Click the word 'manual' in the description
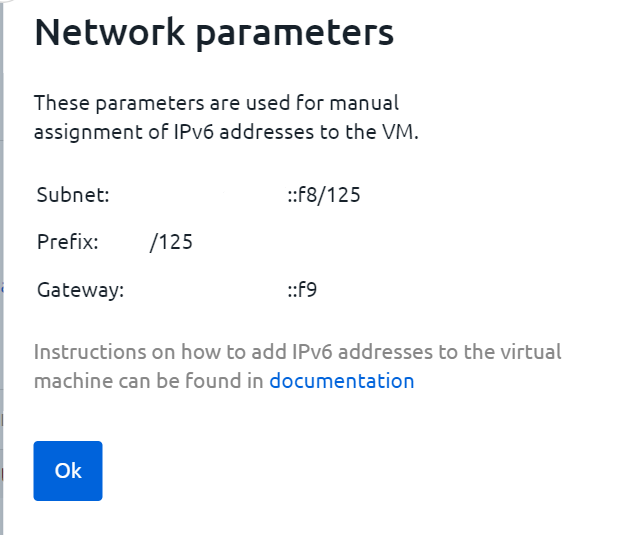625x535 pixels. (364, 103)
